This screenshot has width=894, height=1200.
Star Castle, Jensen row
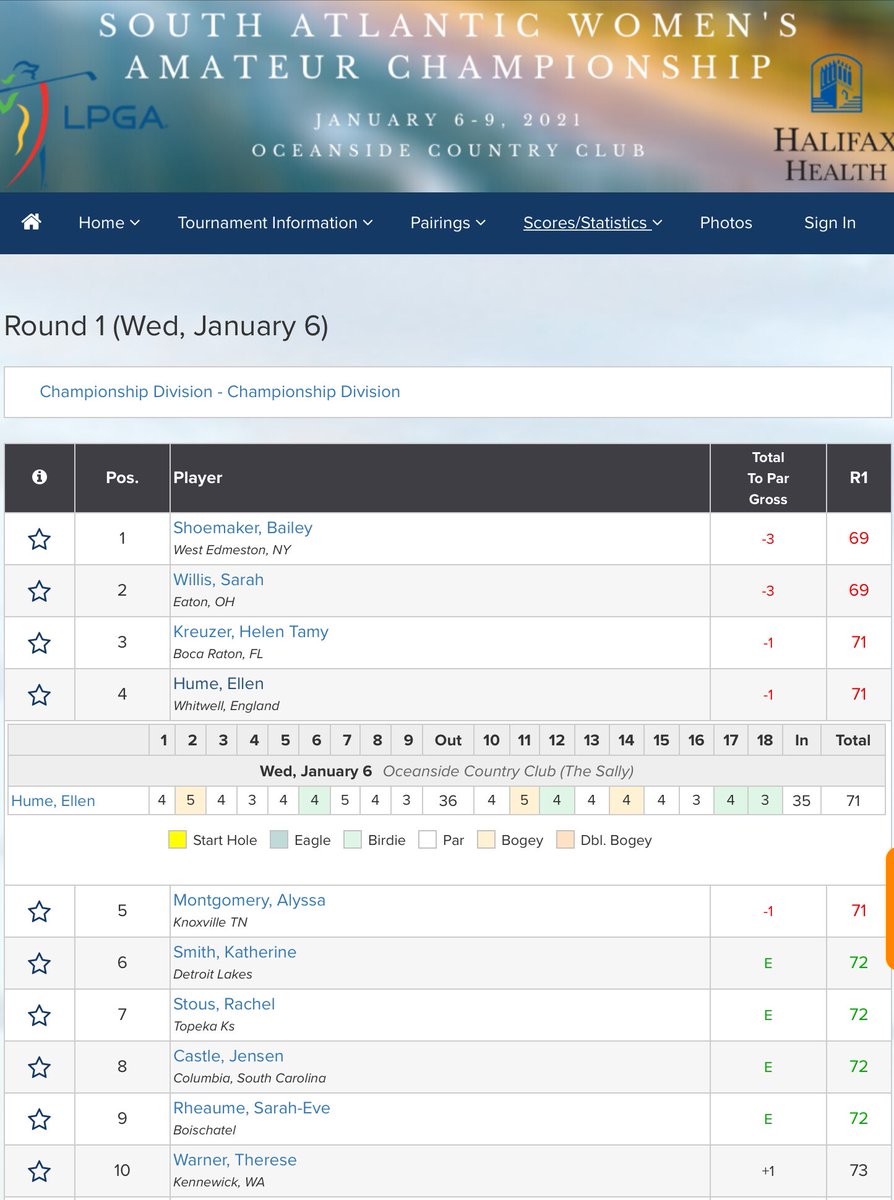pyautogui.click(x=39, y=1067)
